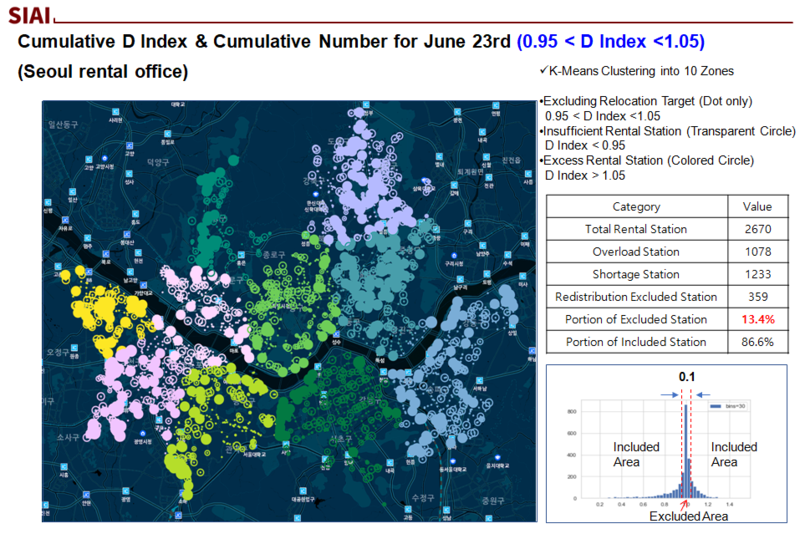Click the SIAI logo in the header
The height and width of the screenshot is (534, 800).
[x=29, y=15]
